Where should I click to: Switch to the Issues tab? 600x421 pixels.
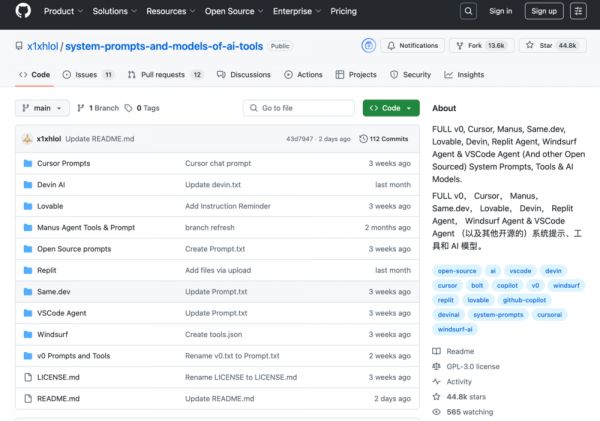pyautogui.click(x=88, y=75)
